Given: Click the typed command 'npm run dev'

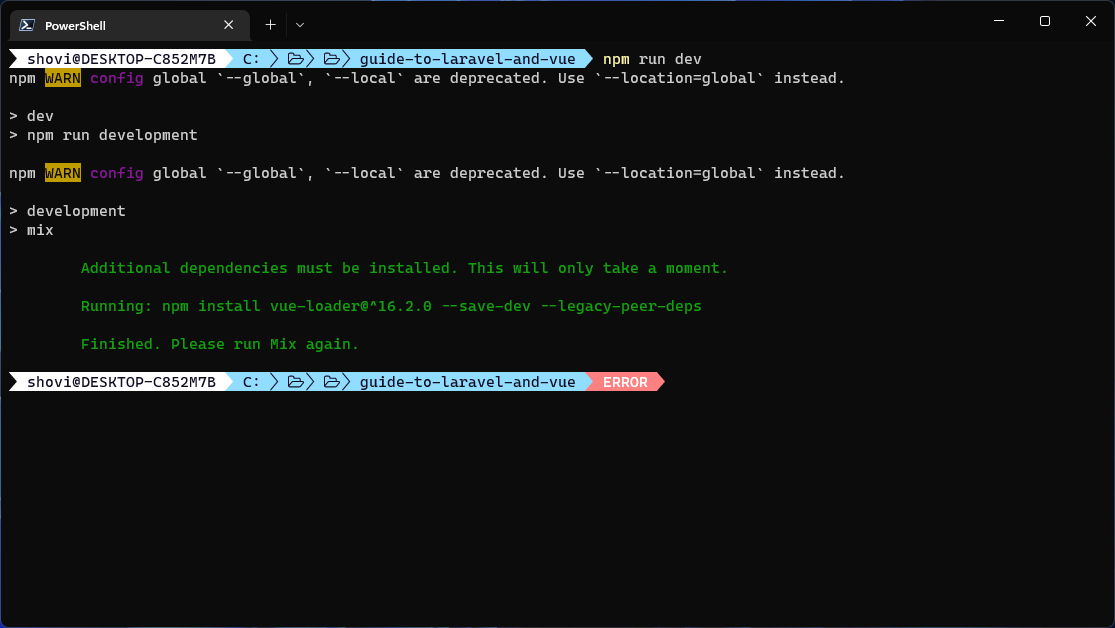Looking at the screenshot, I should click(x=652, y=59).
